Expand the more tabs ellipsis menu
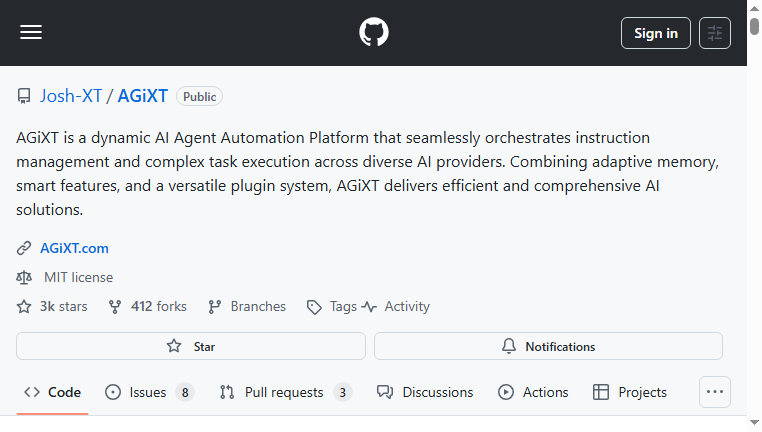 tap(714, 392)
